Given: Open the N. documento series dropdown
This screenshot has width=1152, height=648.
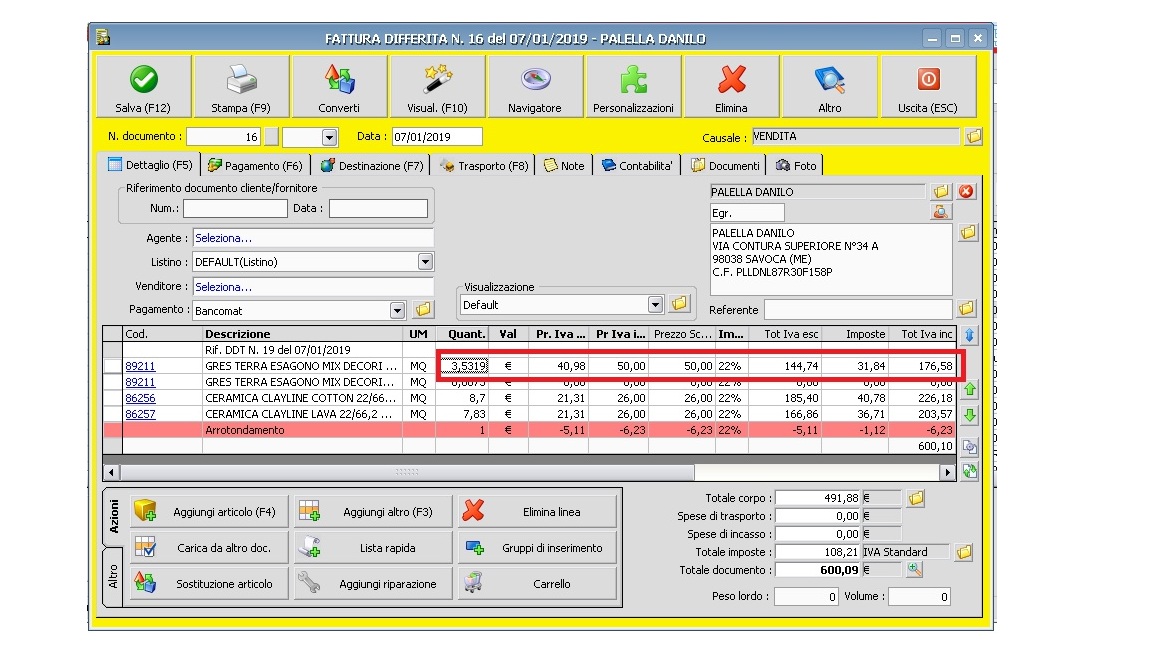Looking at the screenshot, I should 329,137.
